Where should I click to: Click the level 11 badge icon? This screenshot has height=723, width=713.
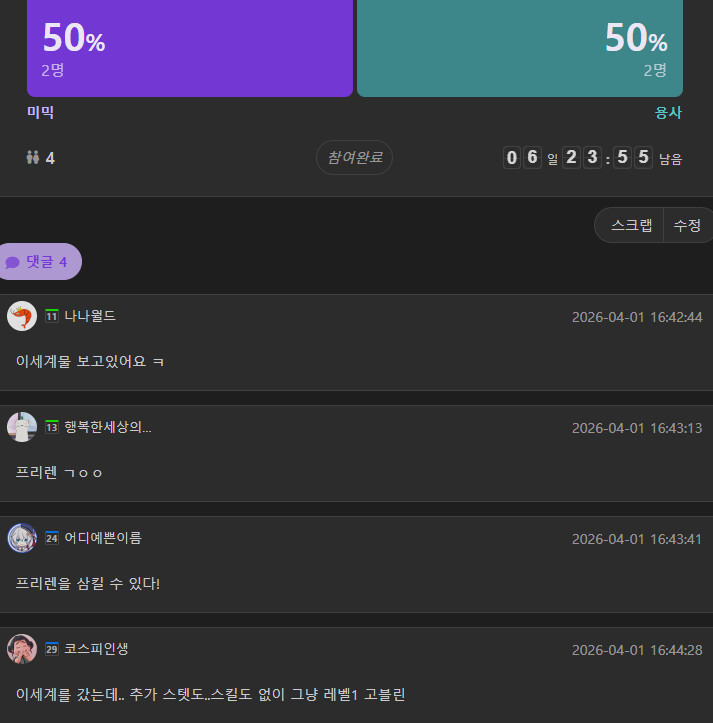[x=52, y=316]
